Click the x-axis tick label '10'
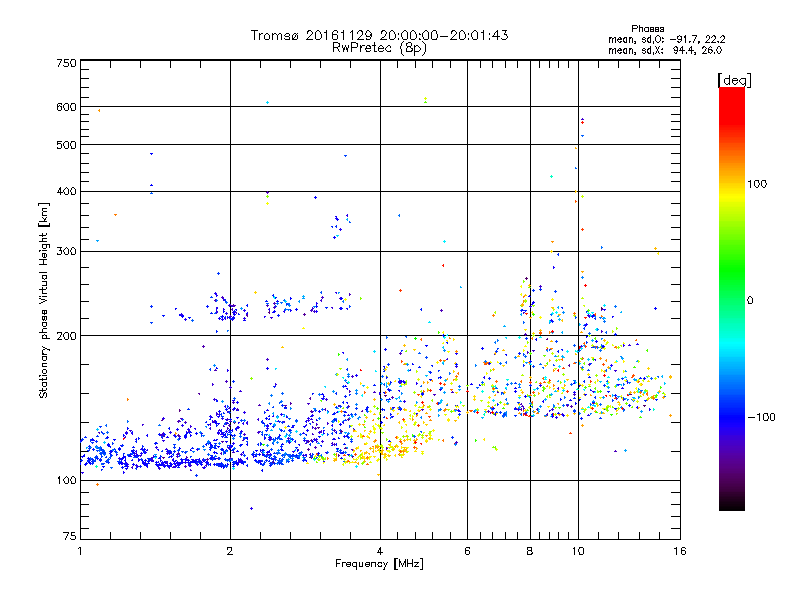This screenshot has height=600, width=800. (578, 551)
